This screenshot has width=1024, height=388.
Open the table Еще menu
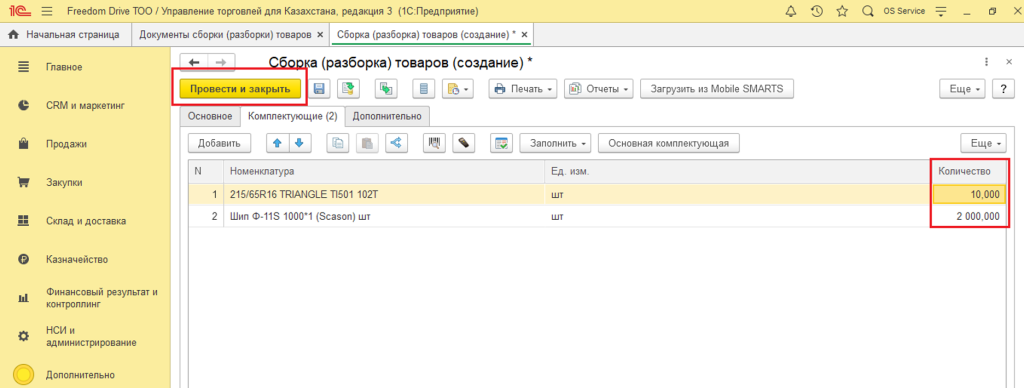pos(984,143)
